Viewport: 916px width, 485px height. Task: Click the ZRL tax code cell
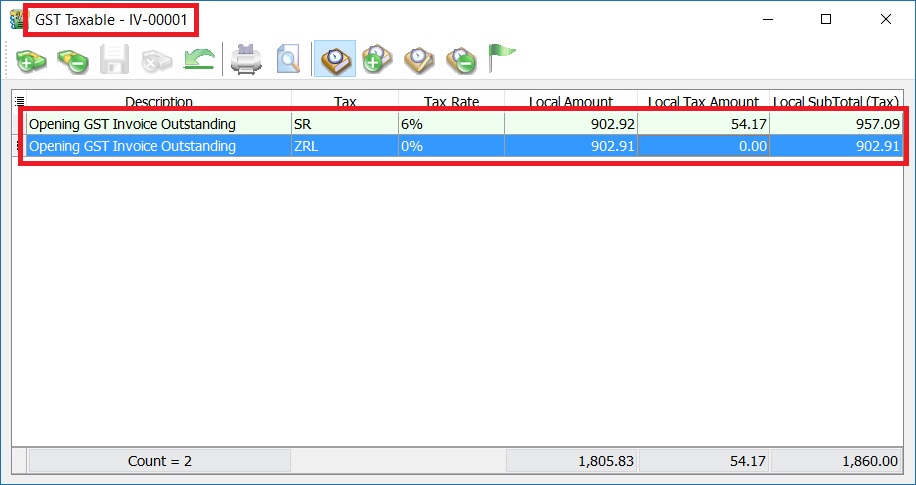(345, 146)
